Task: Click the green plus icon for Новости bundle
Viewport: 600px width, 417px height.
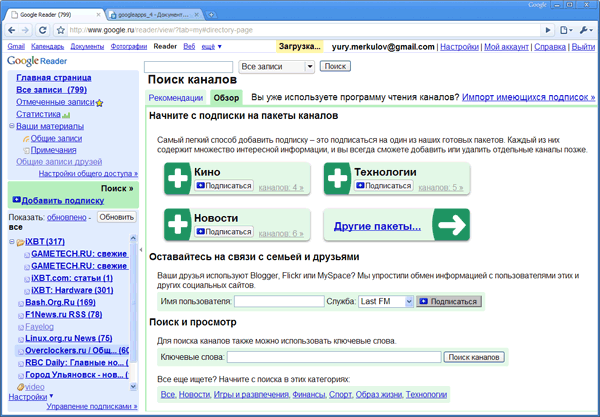Action: click(x=178, y=225)
